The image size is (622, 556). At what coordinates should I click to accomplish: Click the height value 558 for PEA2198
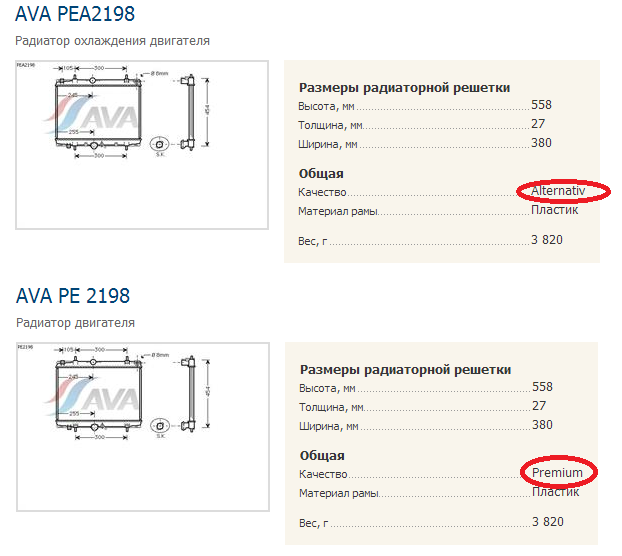pyautogui.click(x=542, y=105)
